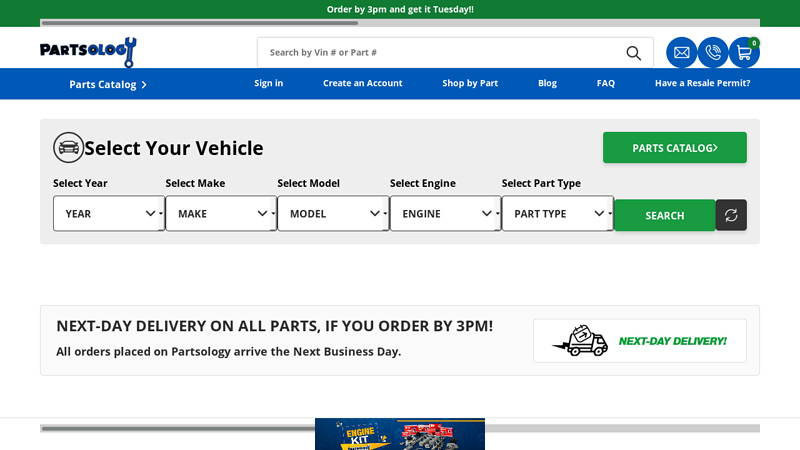The height and width of the screenshot is (450, 800).
Task: Focus the Search by Vin or Part field
Action: point(440,53)
